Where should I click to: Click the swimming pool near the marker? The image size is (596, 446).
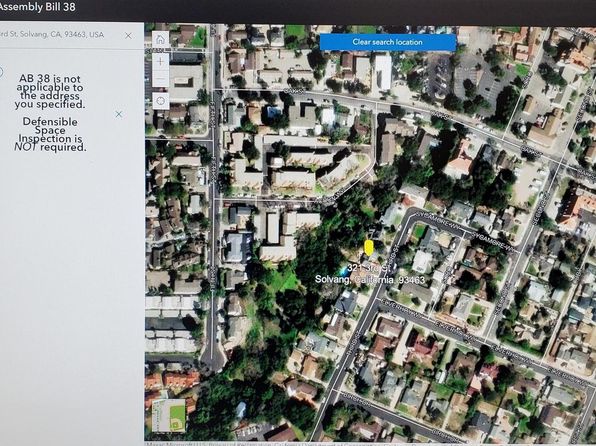(x=344, y=271)
